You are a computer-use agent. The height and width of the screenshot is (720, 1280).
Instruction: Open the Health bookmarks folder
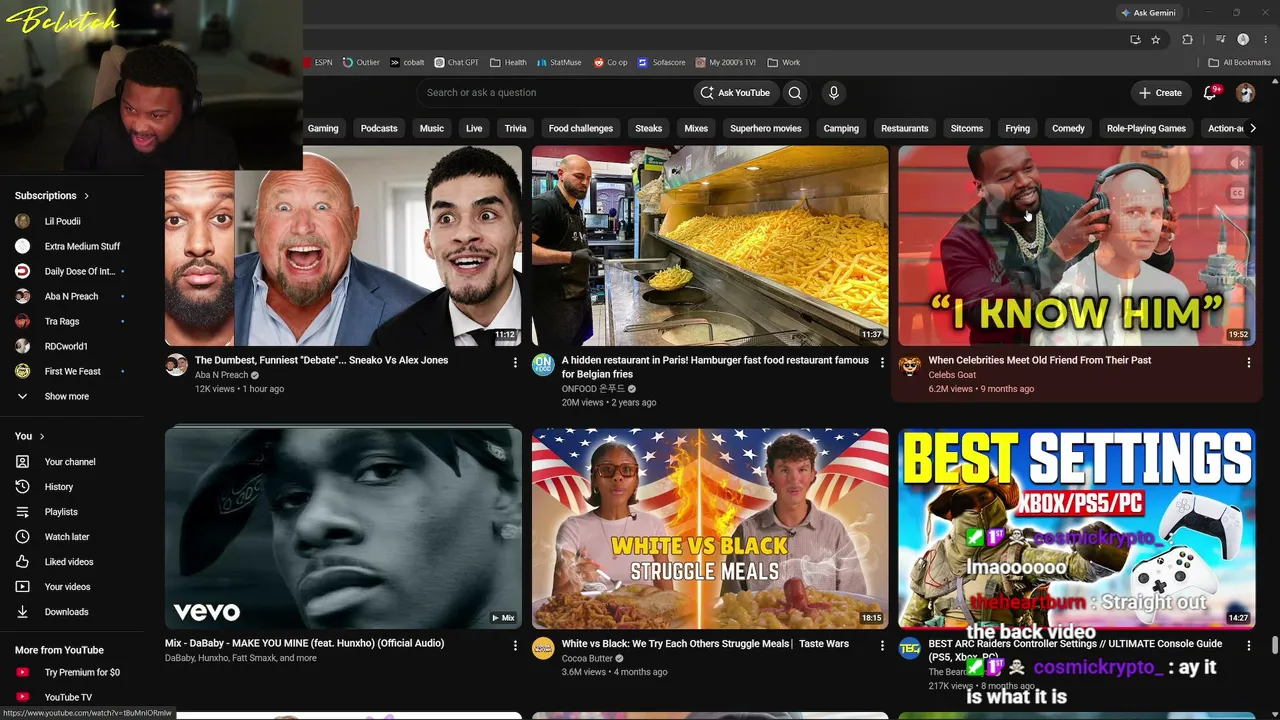point(508,62)
